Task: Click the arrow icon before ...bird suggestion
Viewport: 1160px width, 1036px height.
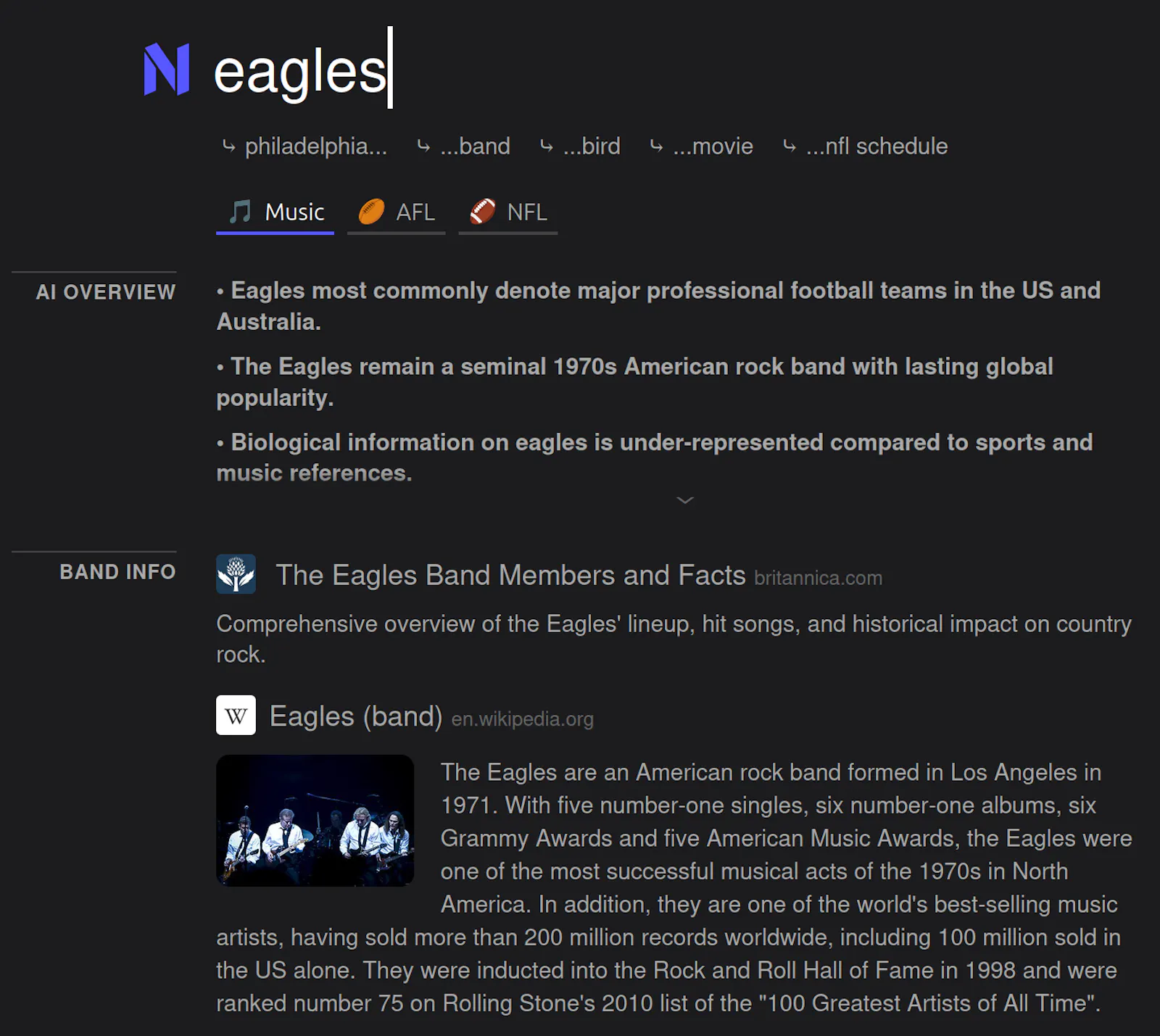Action: (547, 146)
